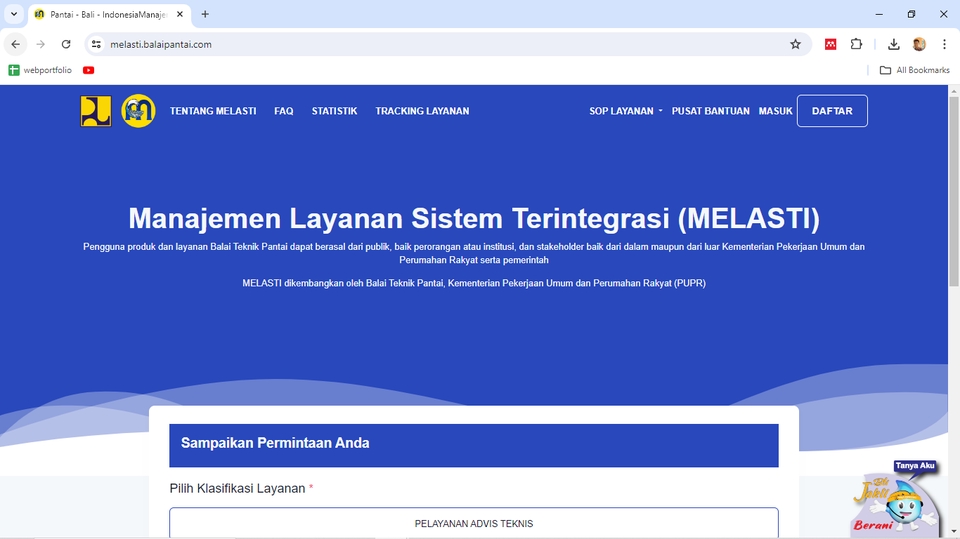Open TRACKING LAYANAN menu item
Screen dimensions: 960x539
pyautogui.click(x=422, y=111)
